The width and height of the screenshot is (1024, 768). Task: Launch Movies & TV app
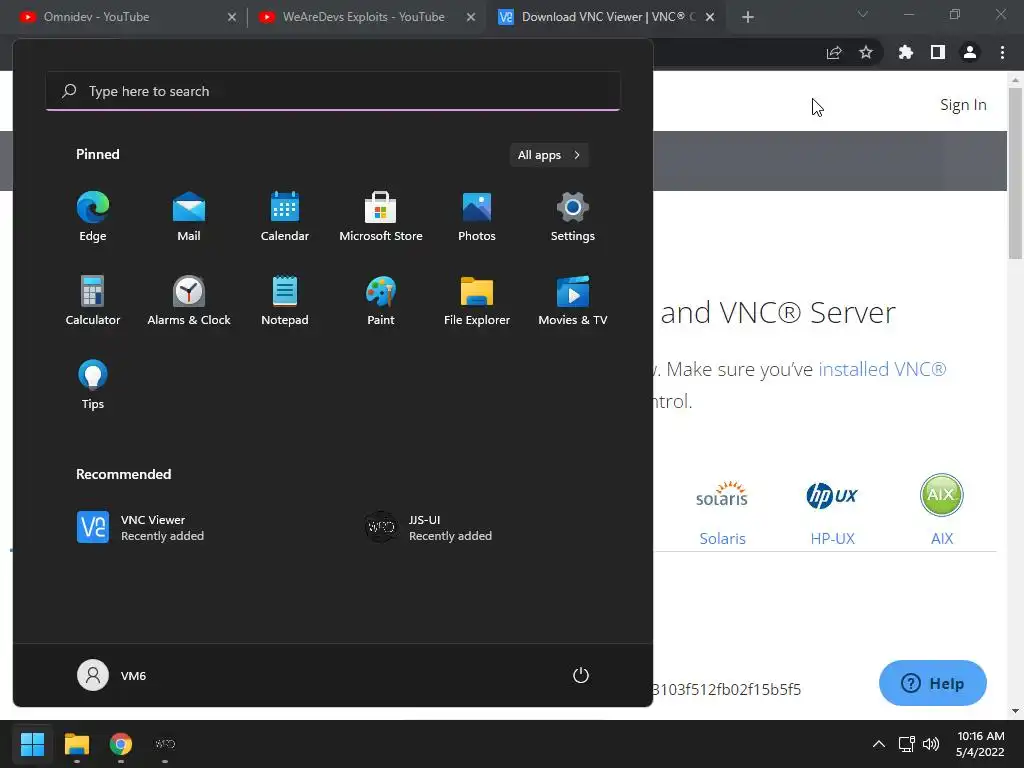[573, 300]
